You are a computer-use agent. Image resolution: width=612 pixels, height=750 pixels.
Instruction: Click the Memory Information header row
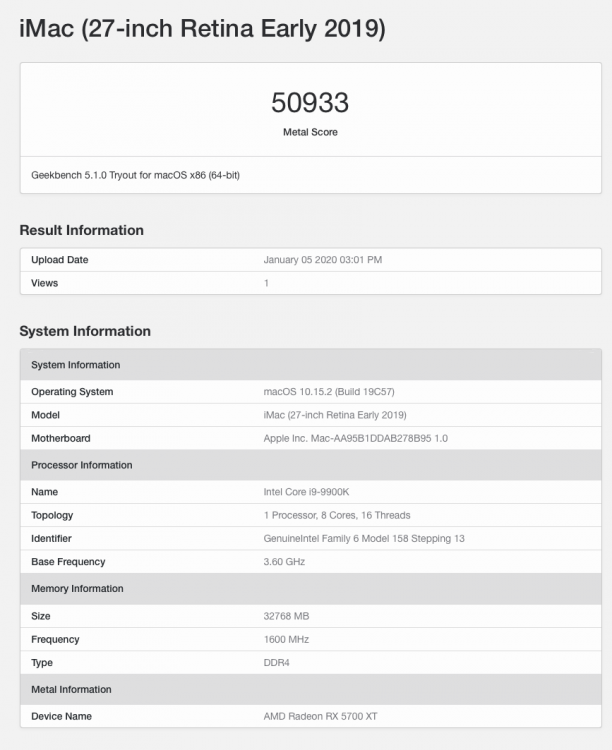(x=311, y=588)
